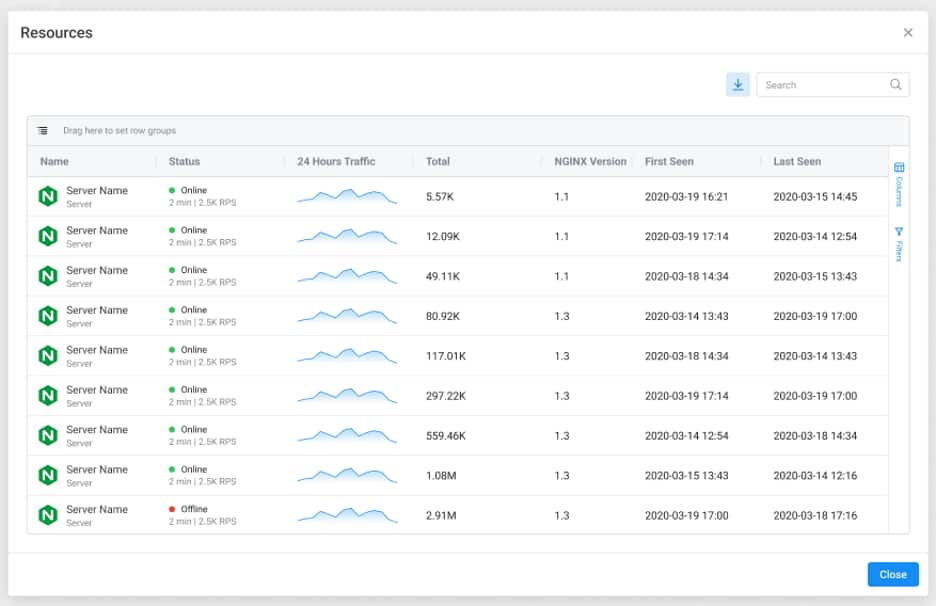This screenshot has height=606, width=936.
Task: Type in the Search input field
Action: [x=822, y=85]
